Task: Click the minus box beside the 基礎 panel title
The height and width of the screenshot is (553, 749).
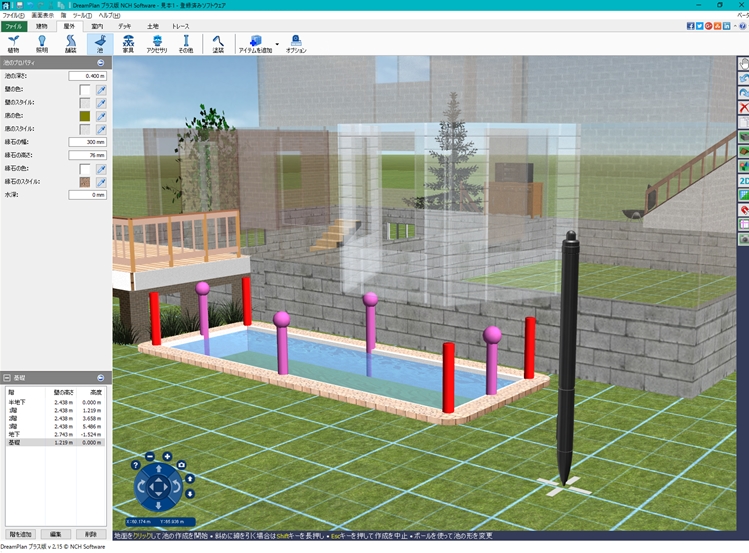Action: point(7,378)
